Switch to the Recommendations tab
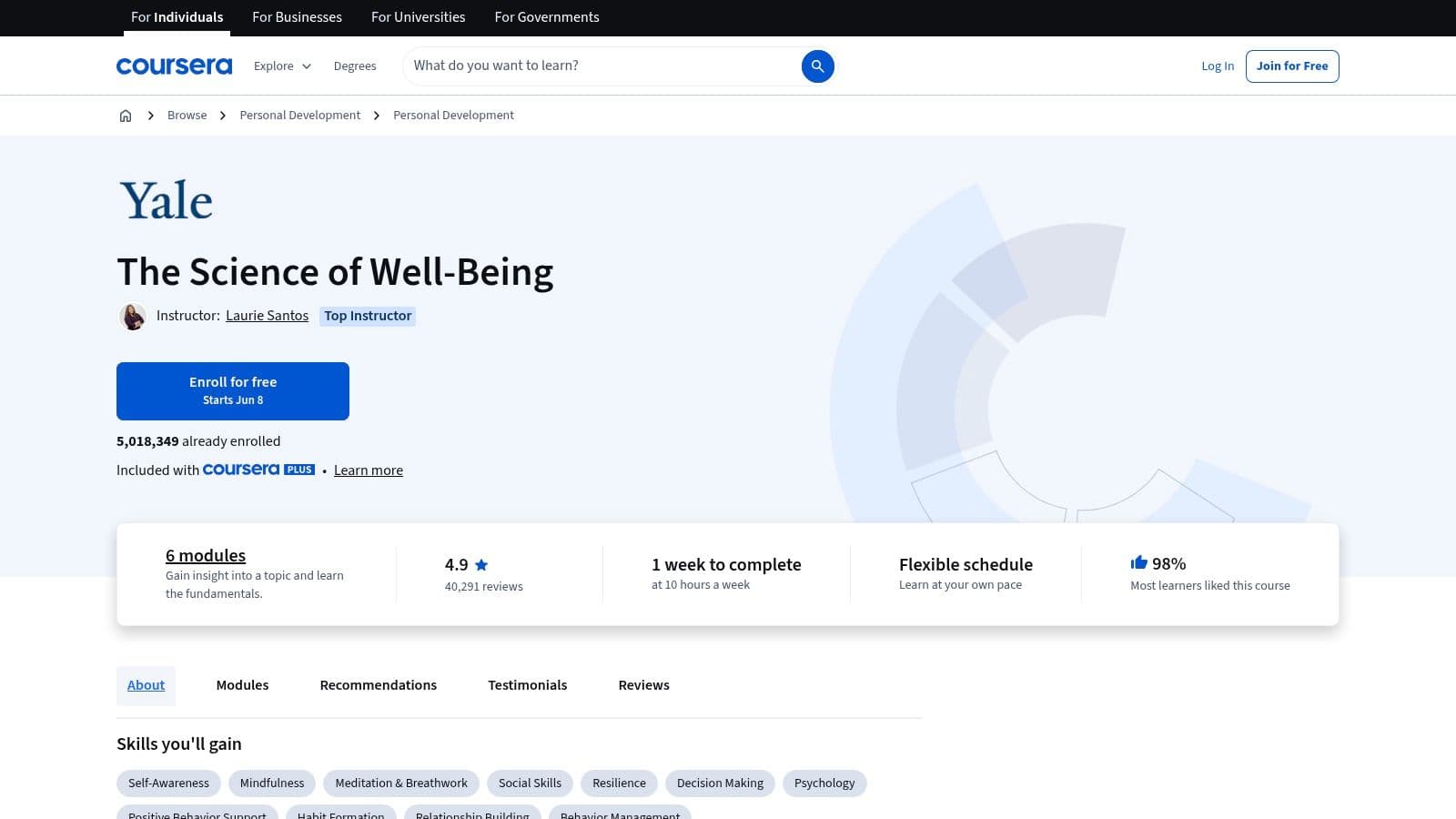The width and height of the screenshot is (1456, 819). (378, 685)
